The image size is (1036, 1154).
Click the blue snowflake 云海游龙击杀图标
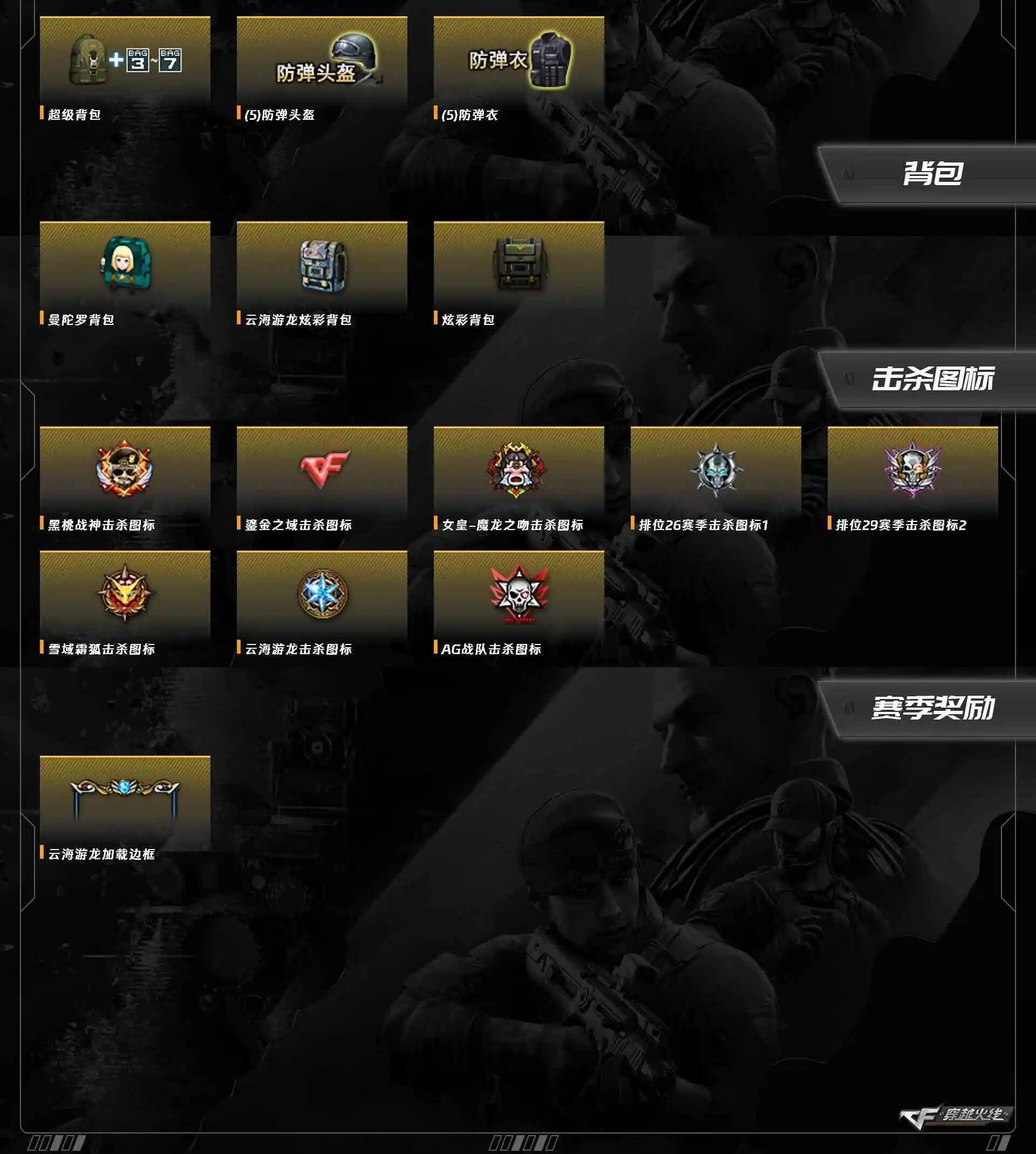tap(322, 594)
